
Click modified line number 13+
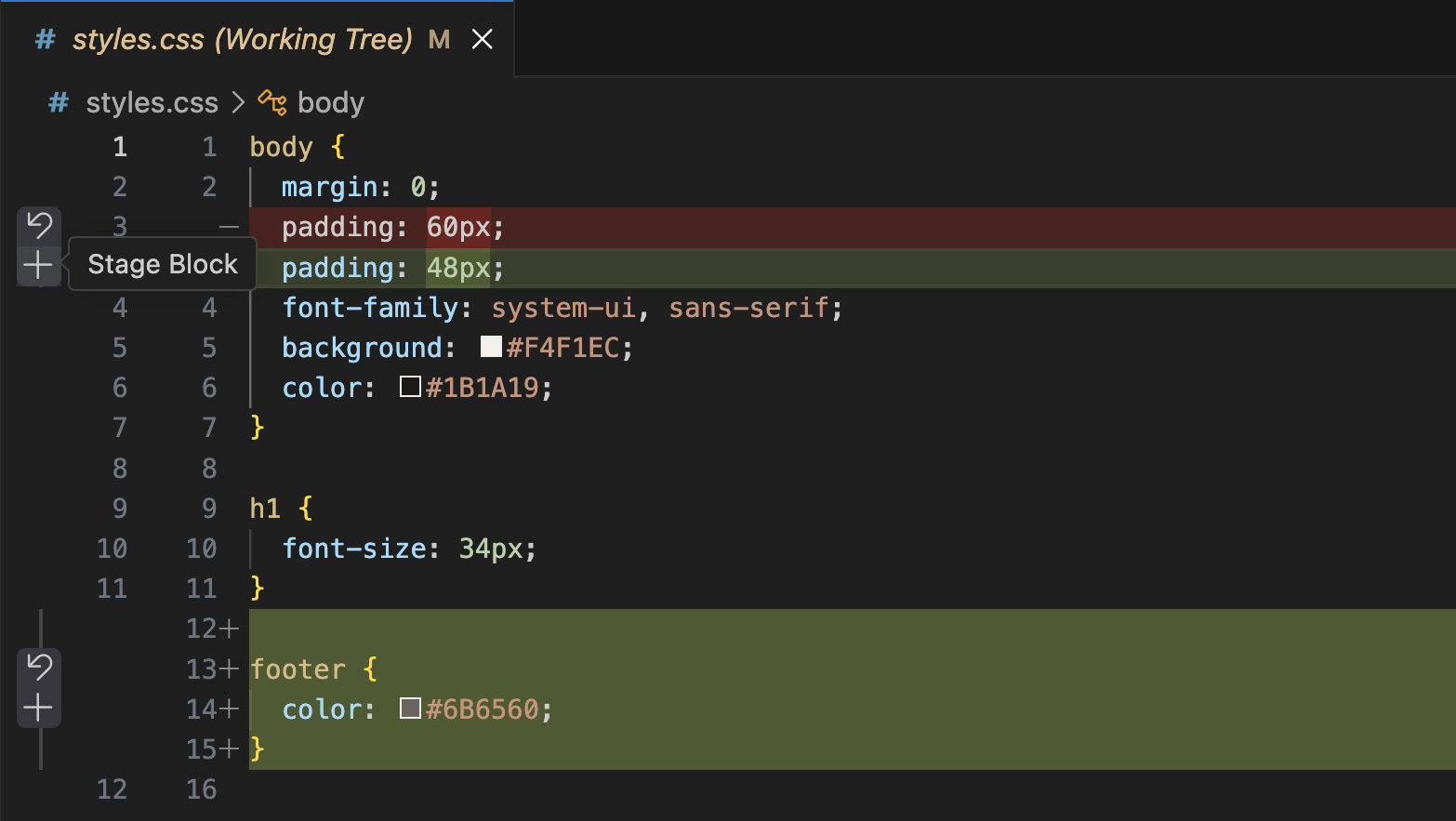(x=212, y=669)
